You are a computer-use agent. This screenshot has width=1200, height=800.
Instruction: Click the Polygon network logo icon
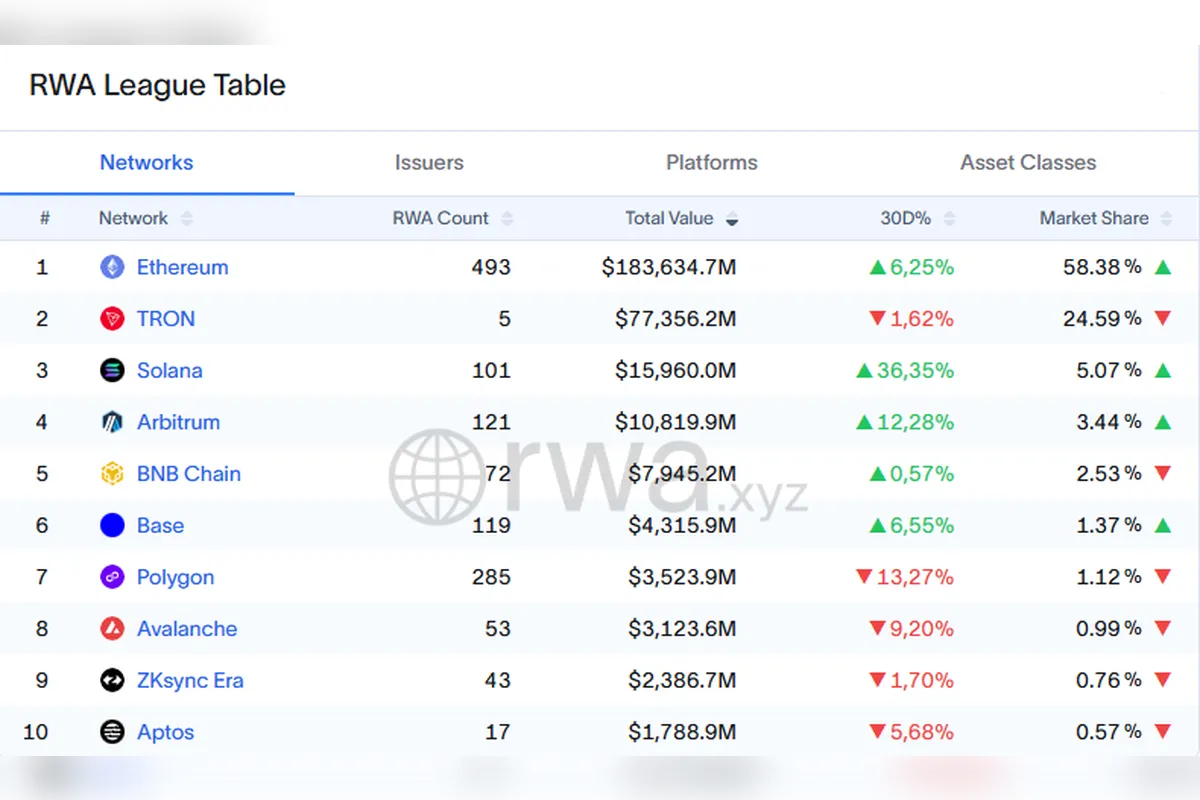pyautogui.click(x=112, y=577)
